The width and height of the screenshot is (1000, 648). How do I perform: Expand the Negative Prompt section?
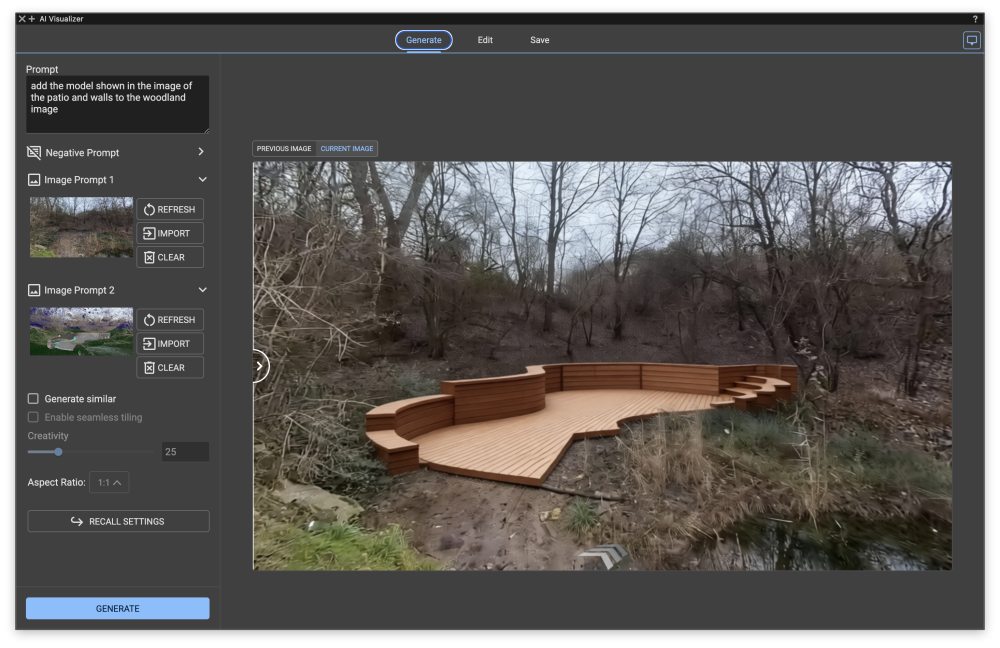coord(201,152)
